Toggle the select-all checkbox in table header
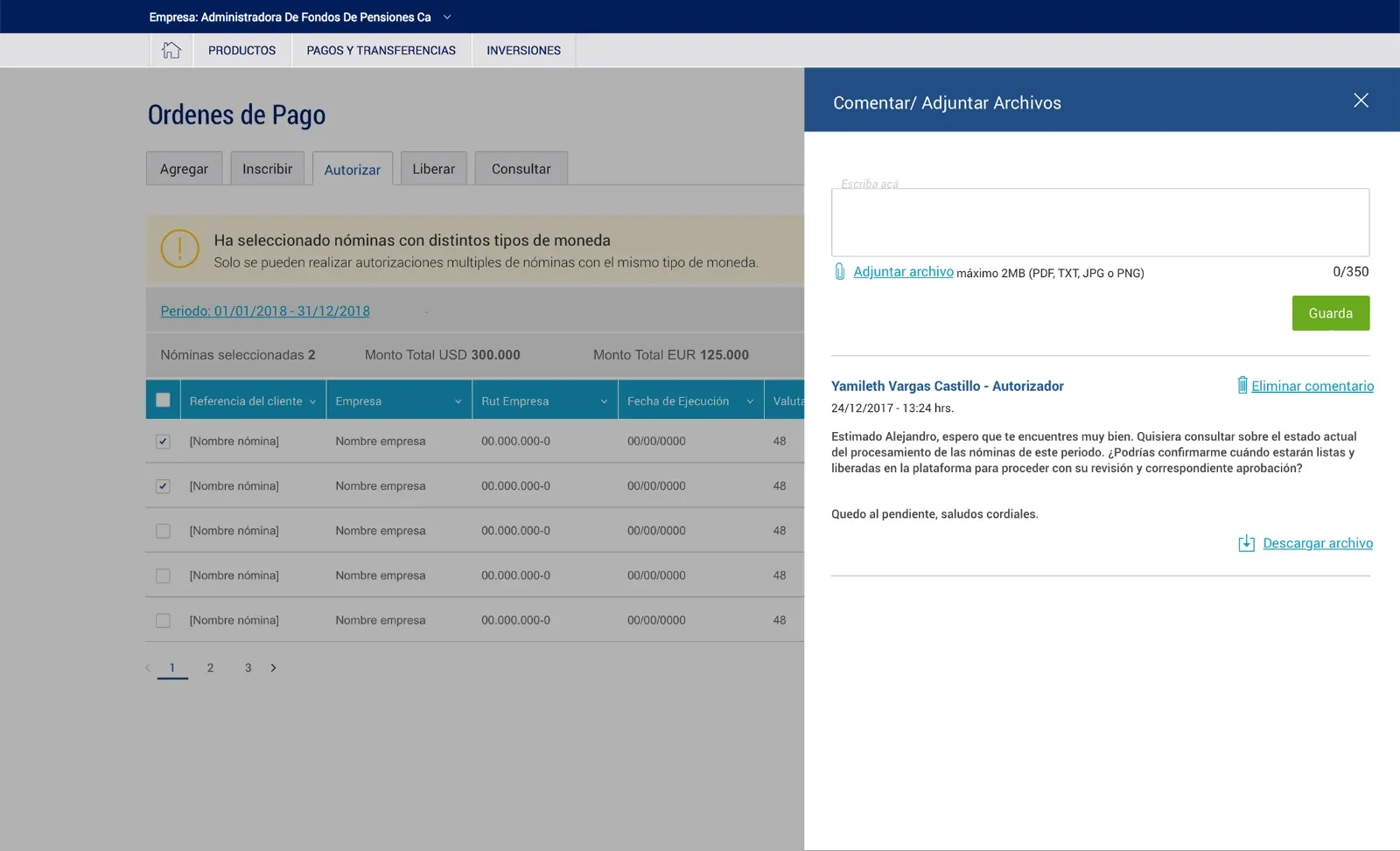Screen dimensions: 1400x851 point(163,400)
